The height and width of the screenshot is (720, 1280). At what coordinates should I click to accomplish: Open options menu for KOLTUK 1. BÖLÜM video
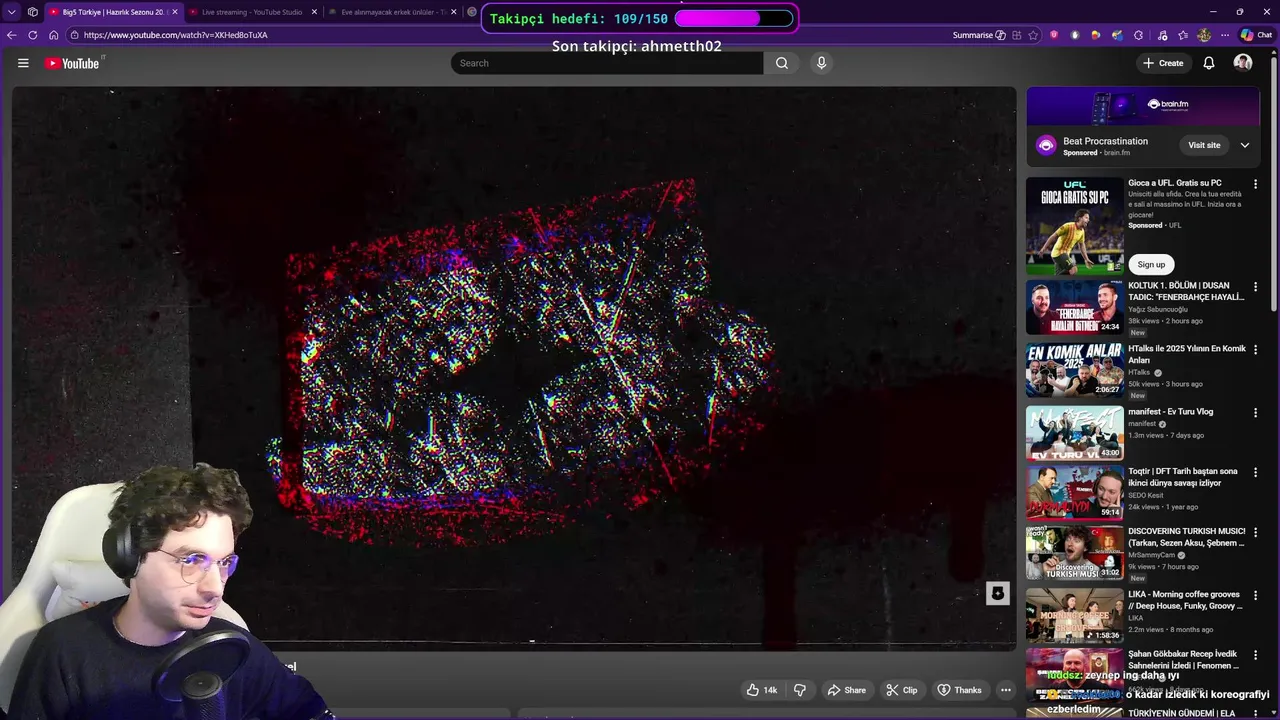pyautogui.click(x=1256, y=287)
